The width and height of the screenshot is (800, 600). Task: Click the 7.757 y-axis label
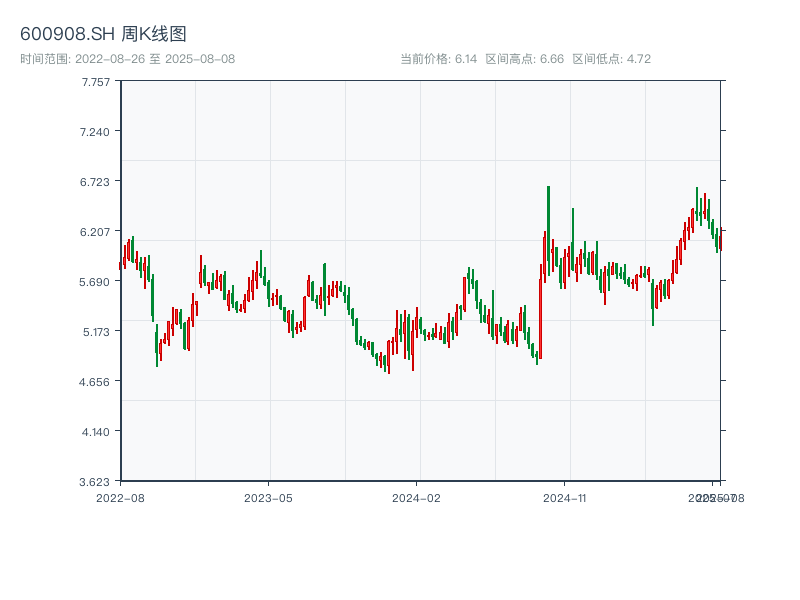coord(96,81)
